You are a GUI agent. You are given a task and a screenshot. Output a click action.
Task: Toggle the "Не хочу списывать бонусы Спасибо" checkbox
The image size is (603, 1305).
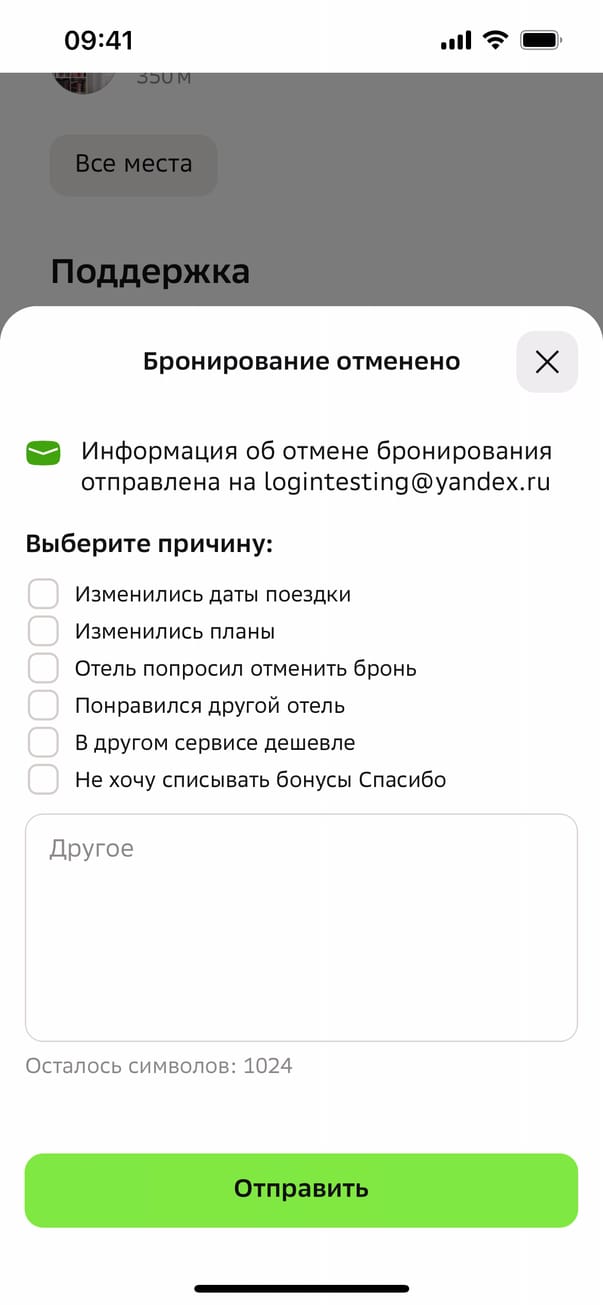coord(43,779)
